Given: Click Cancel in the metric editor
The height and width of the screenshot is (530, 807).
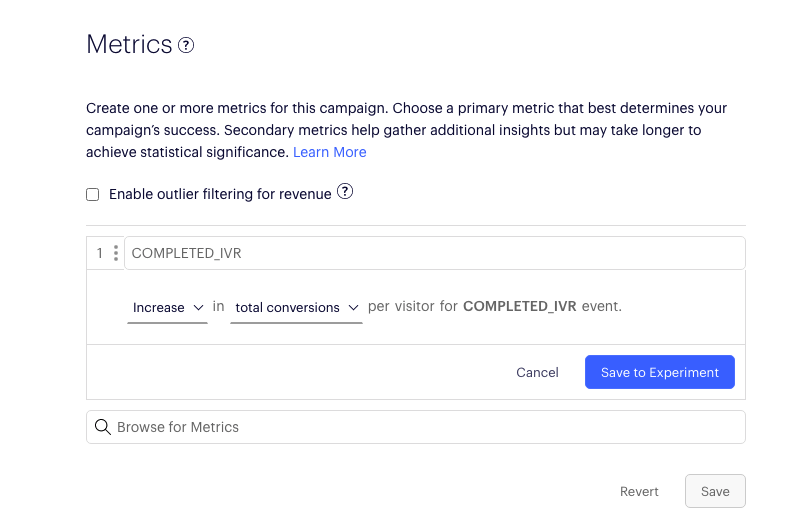Looking at the screenshot, I should click(537, 372).
